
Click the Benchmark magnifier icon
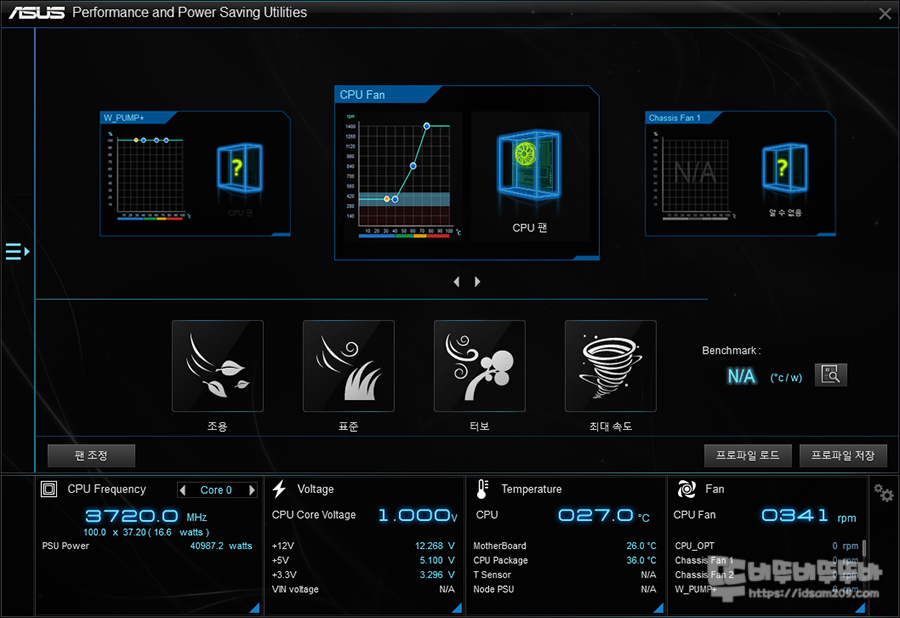(830, 375)
